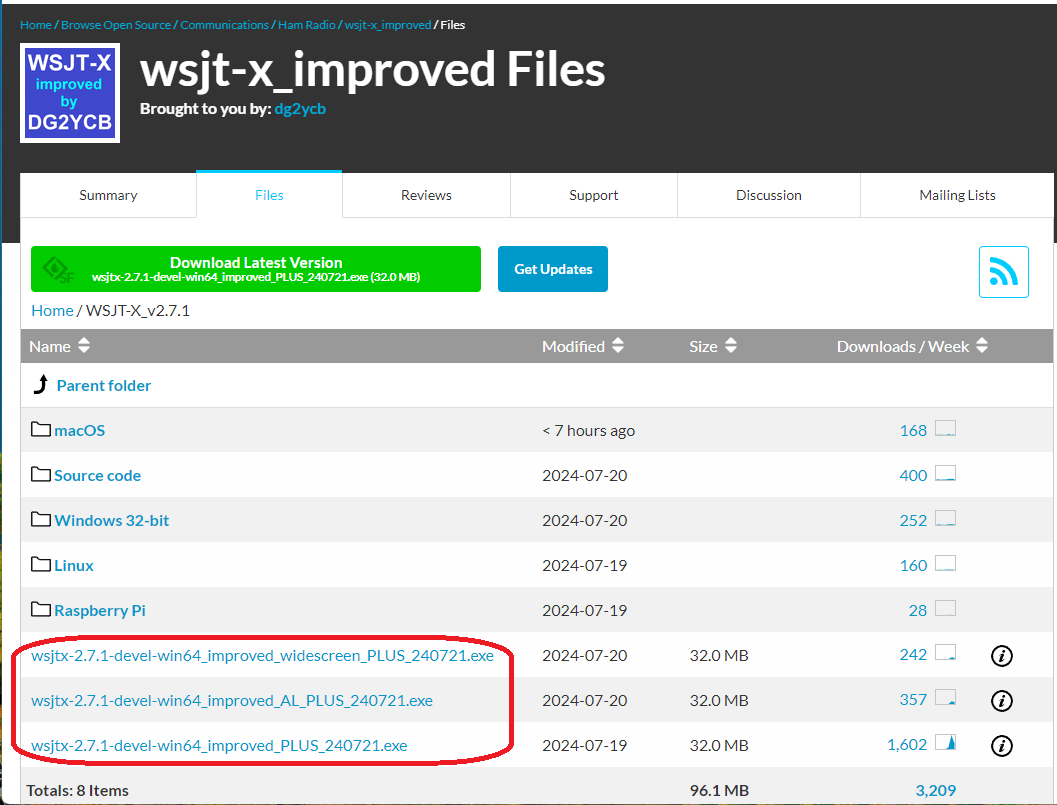Select the 'Totals: 8 Items' text
Image resolution: width=1057 pixels, height=805 pixels.
tap(78, 790)
